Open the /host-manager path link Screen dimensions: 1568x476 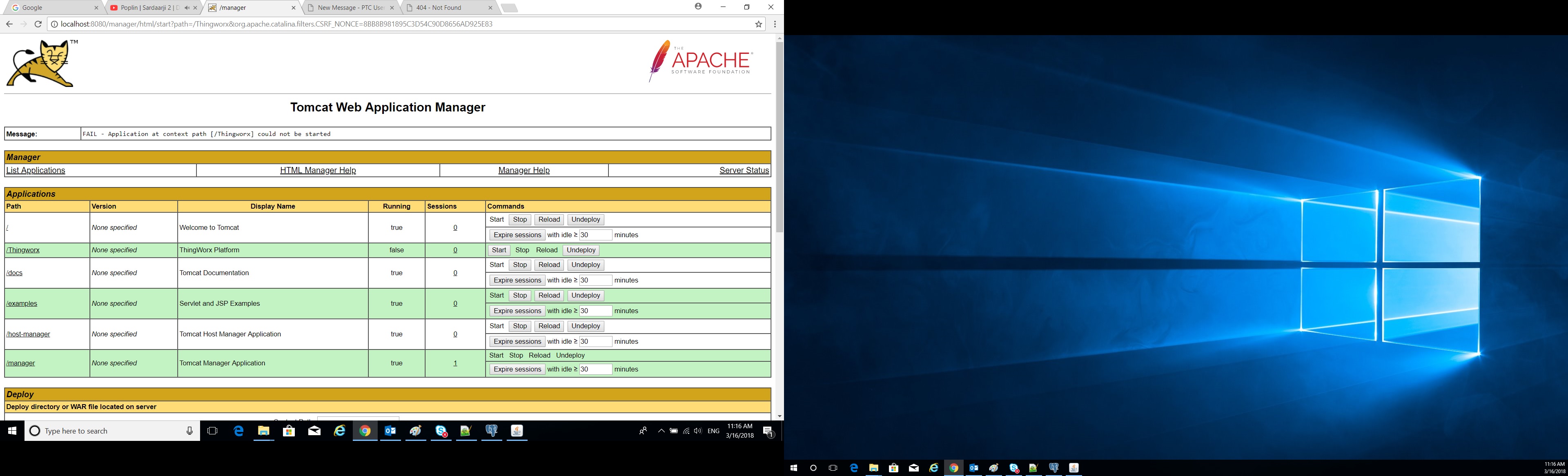[28, 334]
